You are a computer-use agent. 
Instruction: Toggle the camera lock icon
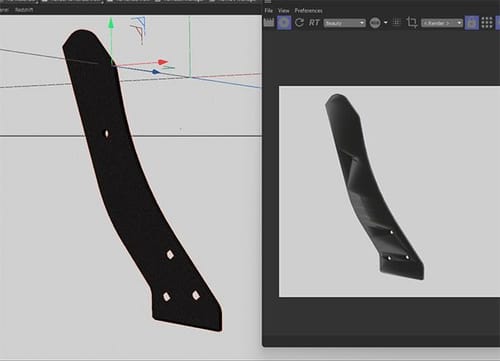[472, 23]
